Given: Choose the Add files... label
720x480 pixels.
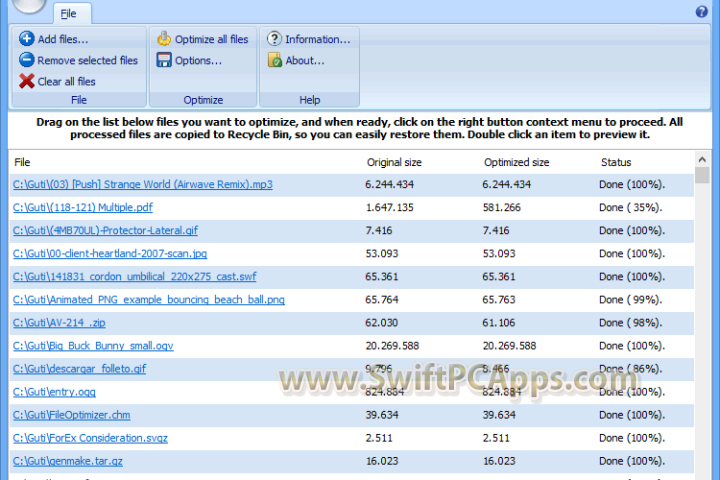Looking at the screenshot, I should [63, 40].
